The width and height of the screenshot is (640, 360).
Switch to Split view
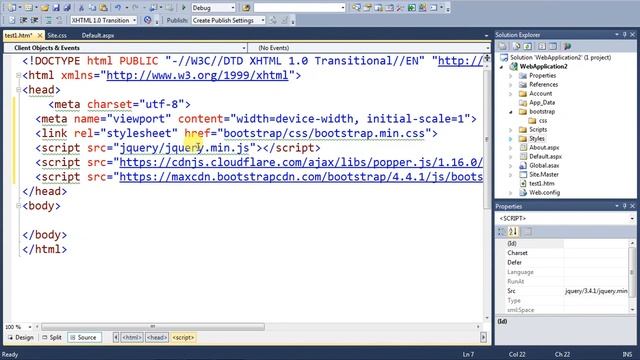pos(51,338)
